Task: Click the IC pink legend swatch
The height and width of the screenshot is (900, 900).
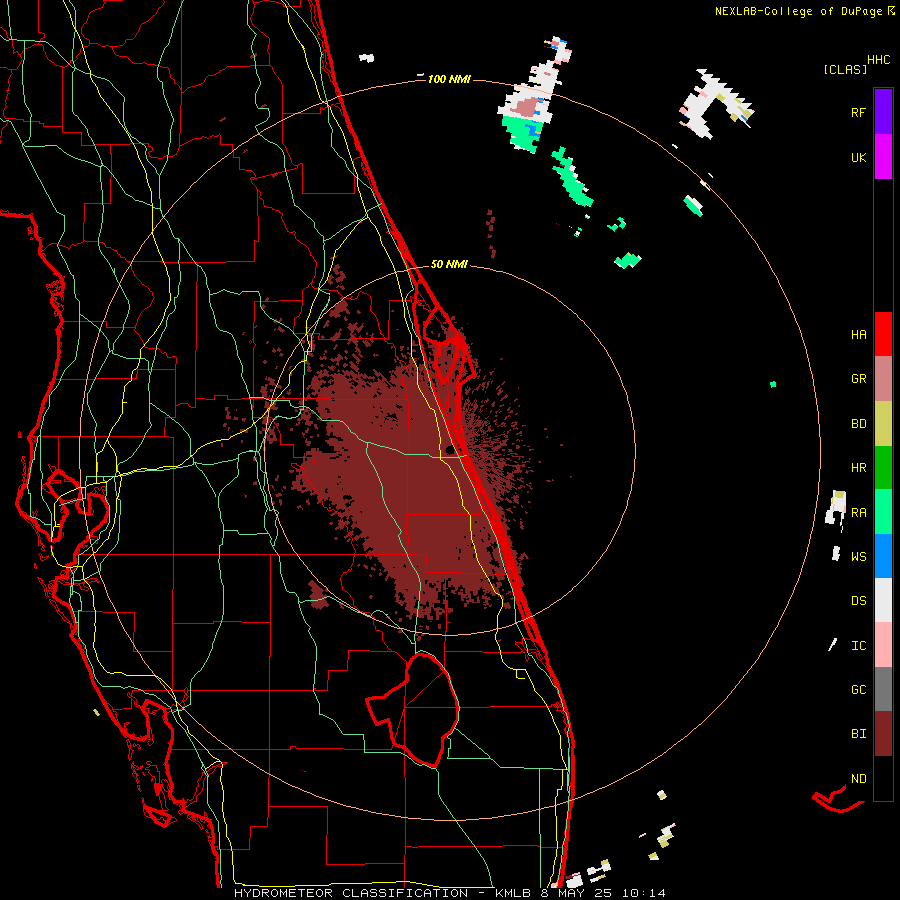Action: pos(883,645)
